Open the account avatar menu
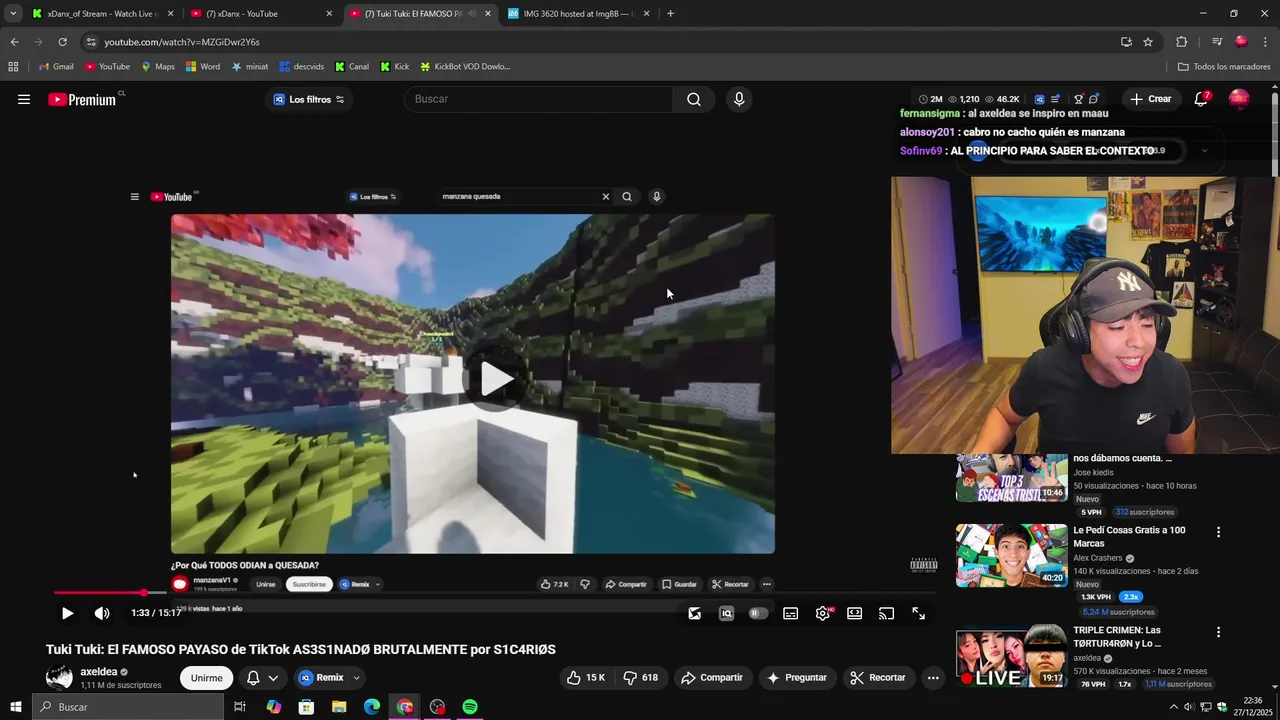The image size is (1280, 720). coord(1239,99)
